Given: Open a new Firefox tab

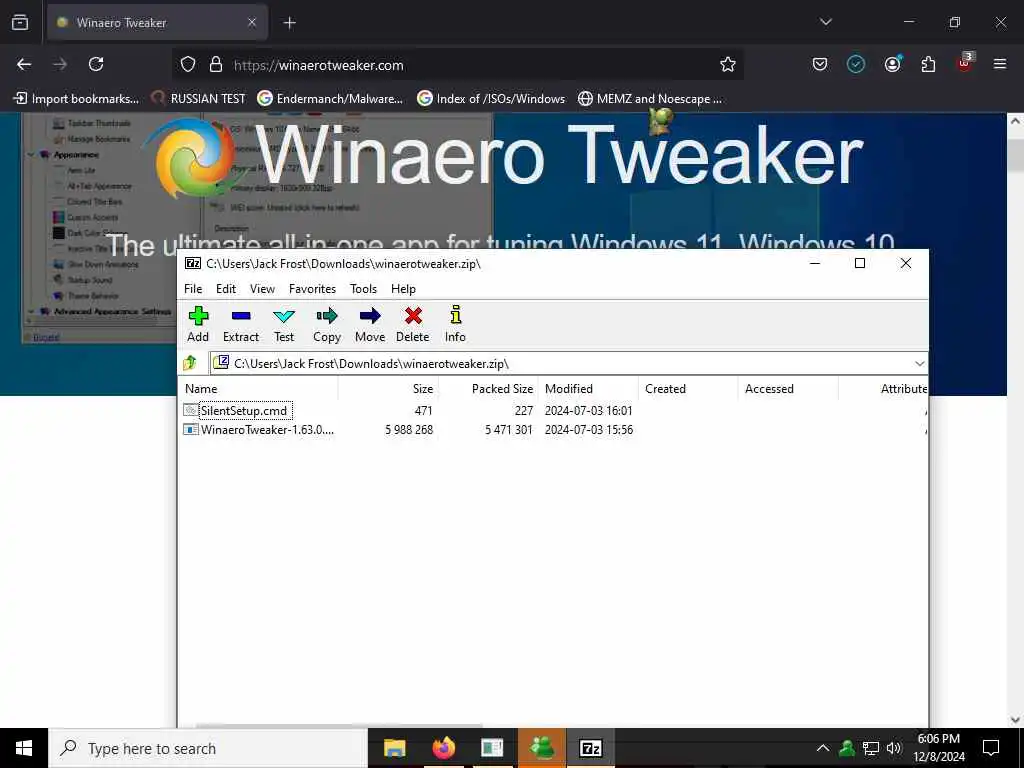Looking at the screenshot, I should click(x=289, y=23).
